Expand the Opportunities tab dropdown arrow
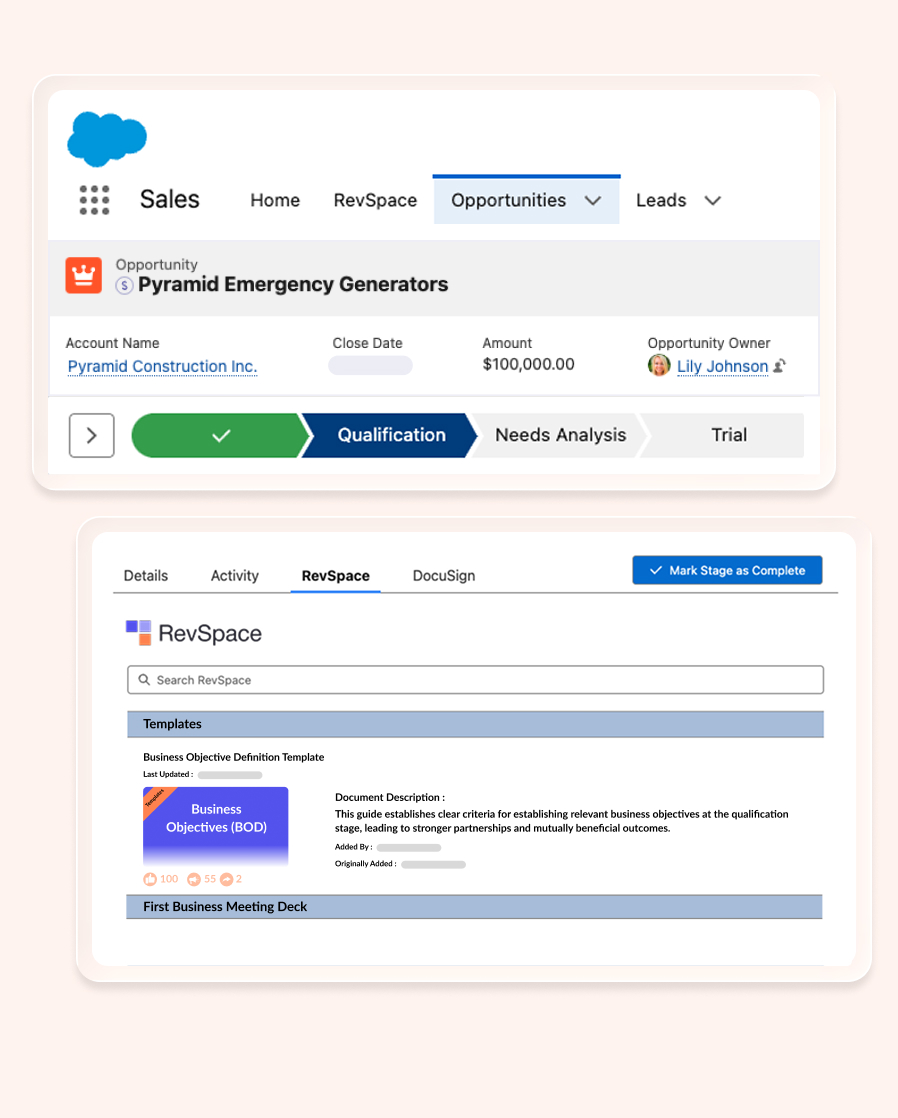Image resolution: width=898 pixels, height=1118 pixels. pos(593,200)
